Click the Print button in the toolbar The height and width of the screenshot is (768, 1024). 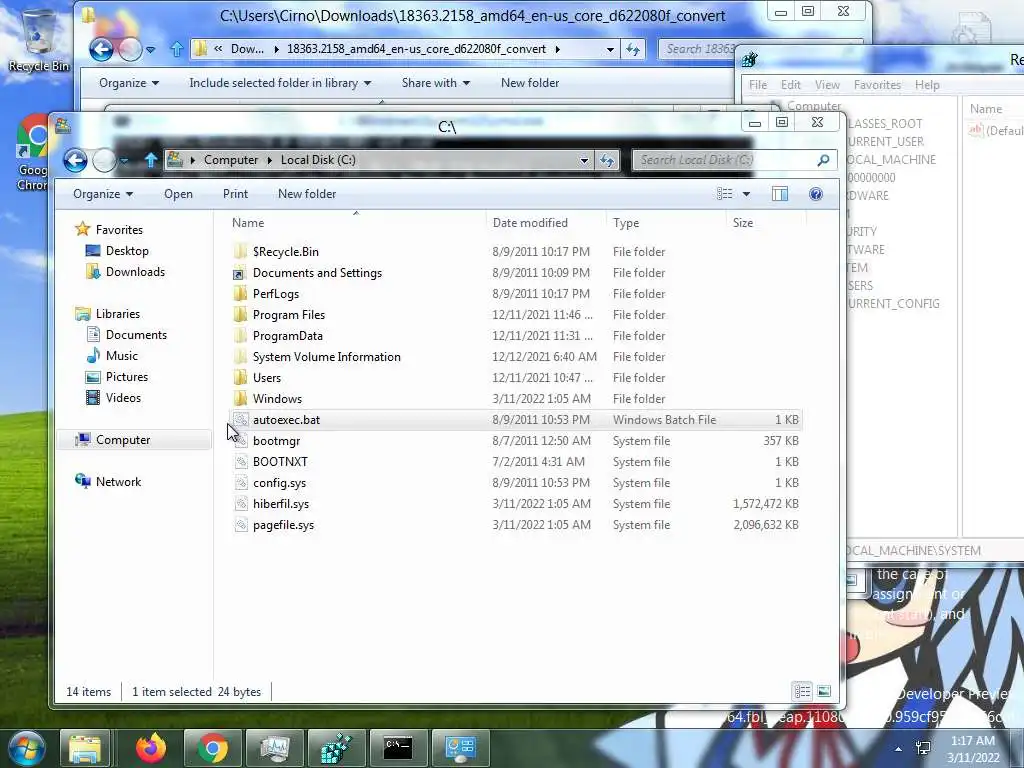[x=235, y=194]
